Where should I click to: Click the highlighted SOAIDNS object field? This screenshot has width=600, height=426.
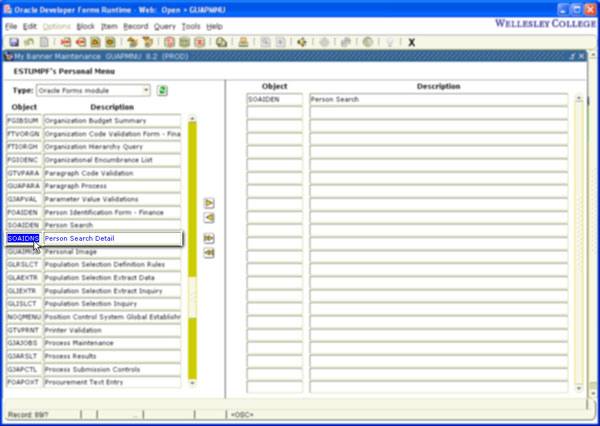[24, 238]
